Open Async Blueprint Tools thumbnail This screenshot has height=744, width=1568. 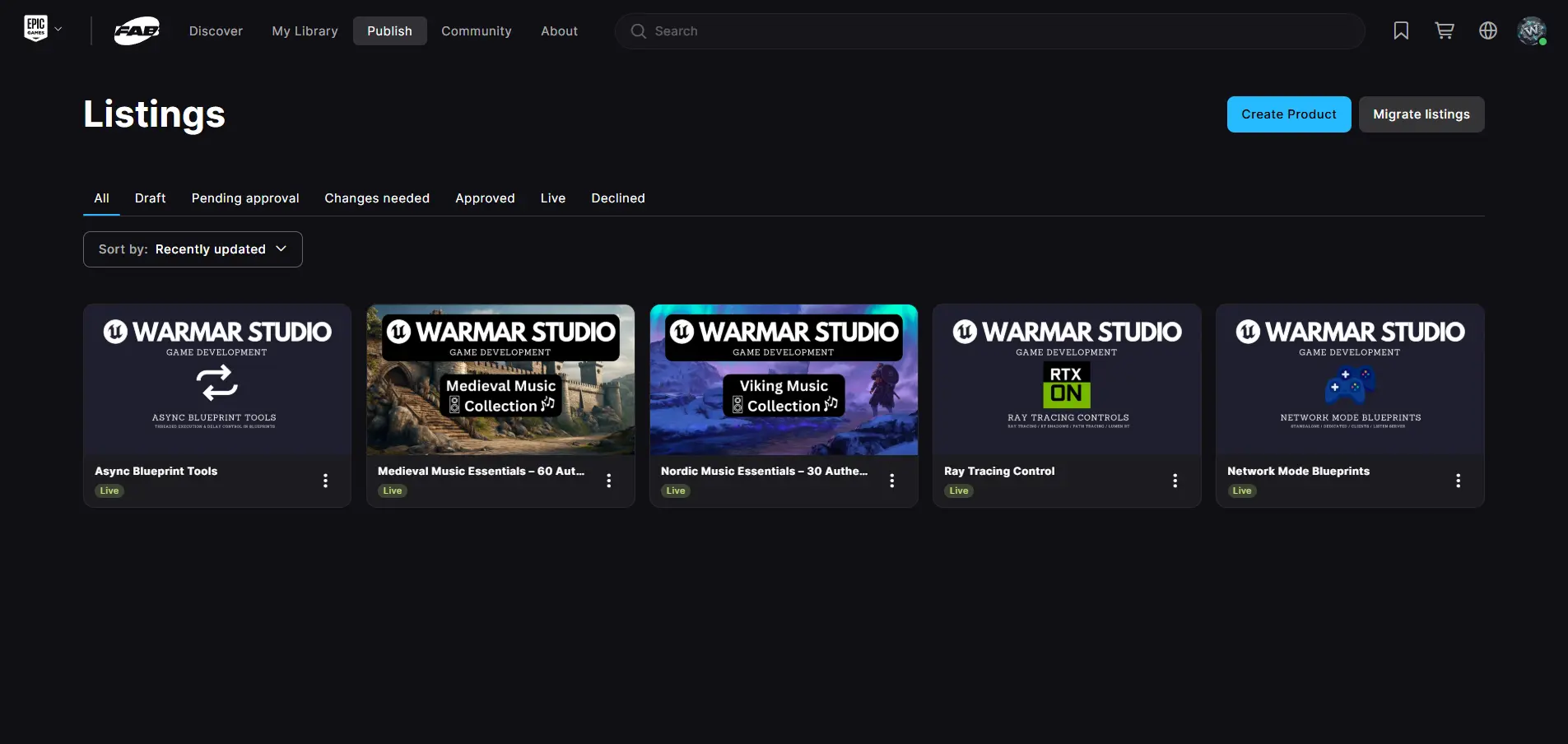click(217, 379)
